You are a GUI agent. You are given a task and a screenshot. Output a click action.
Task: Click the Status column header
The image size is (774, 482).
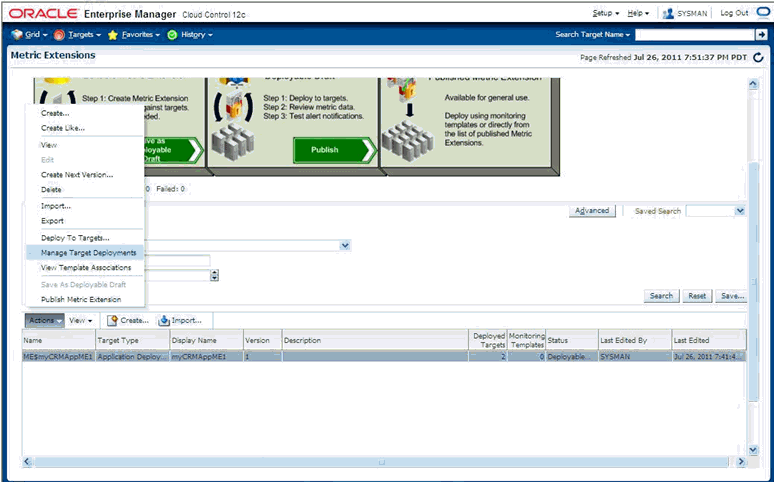572,340
